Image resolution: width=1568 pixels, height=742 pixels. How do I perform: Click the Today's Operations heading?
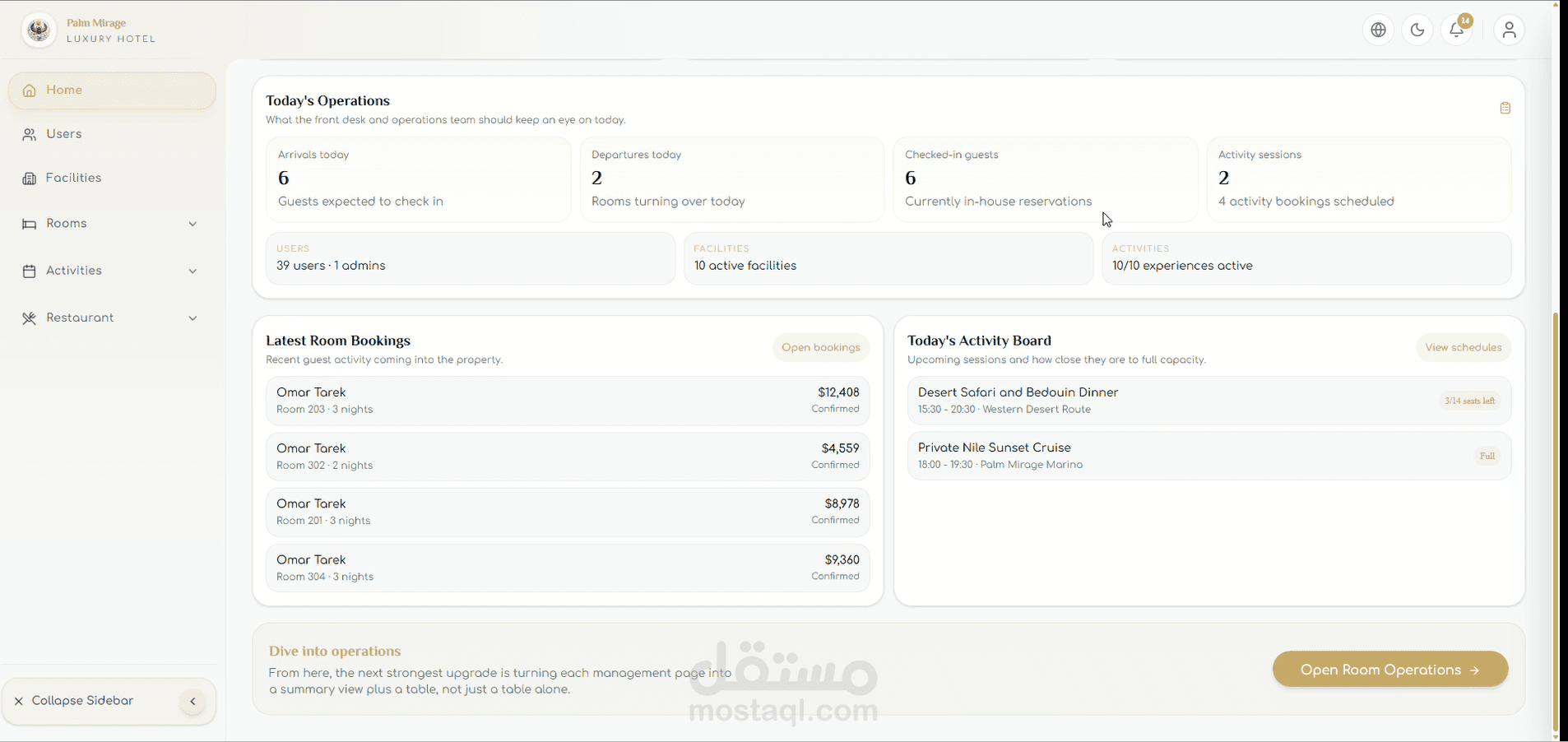pyautogui.click(x=327, y=100)
